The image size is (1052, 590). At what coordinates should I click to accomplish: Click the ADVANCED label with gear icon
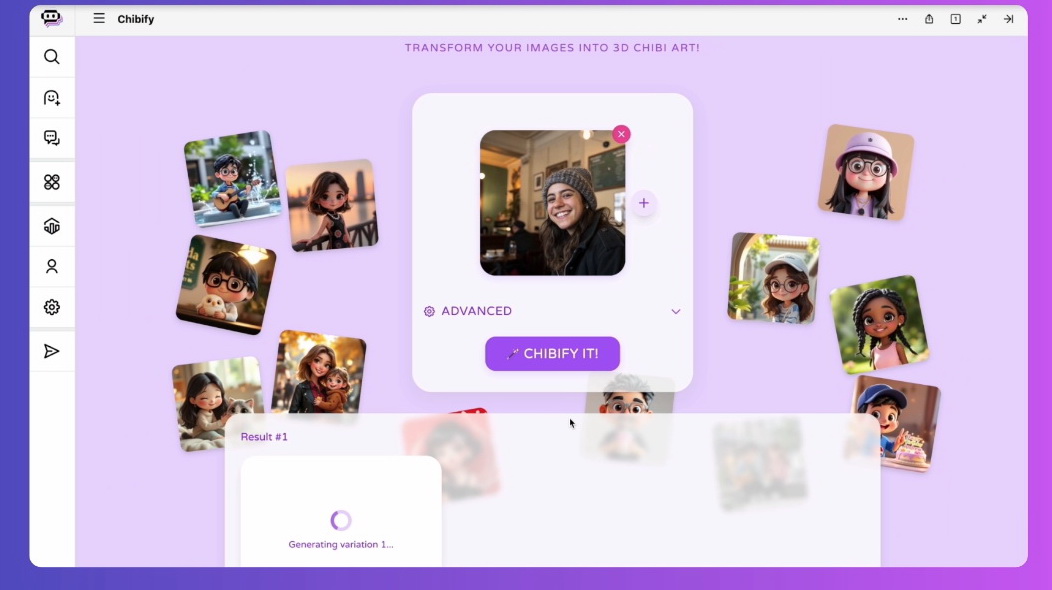(x=468, y=311)
